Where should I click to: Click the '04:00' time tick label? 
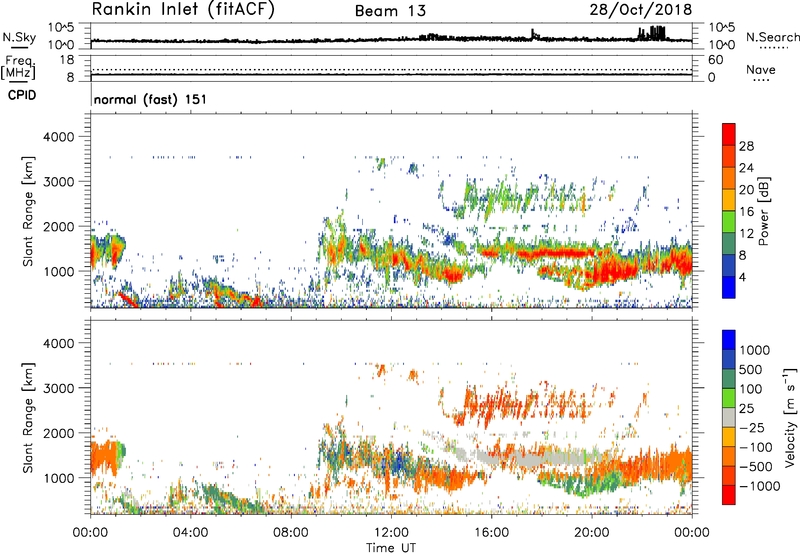coord(190,533)
